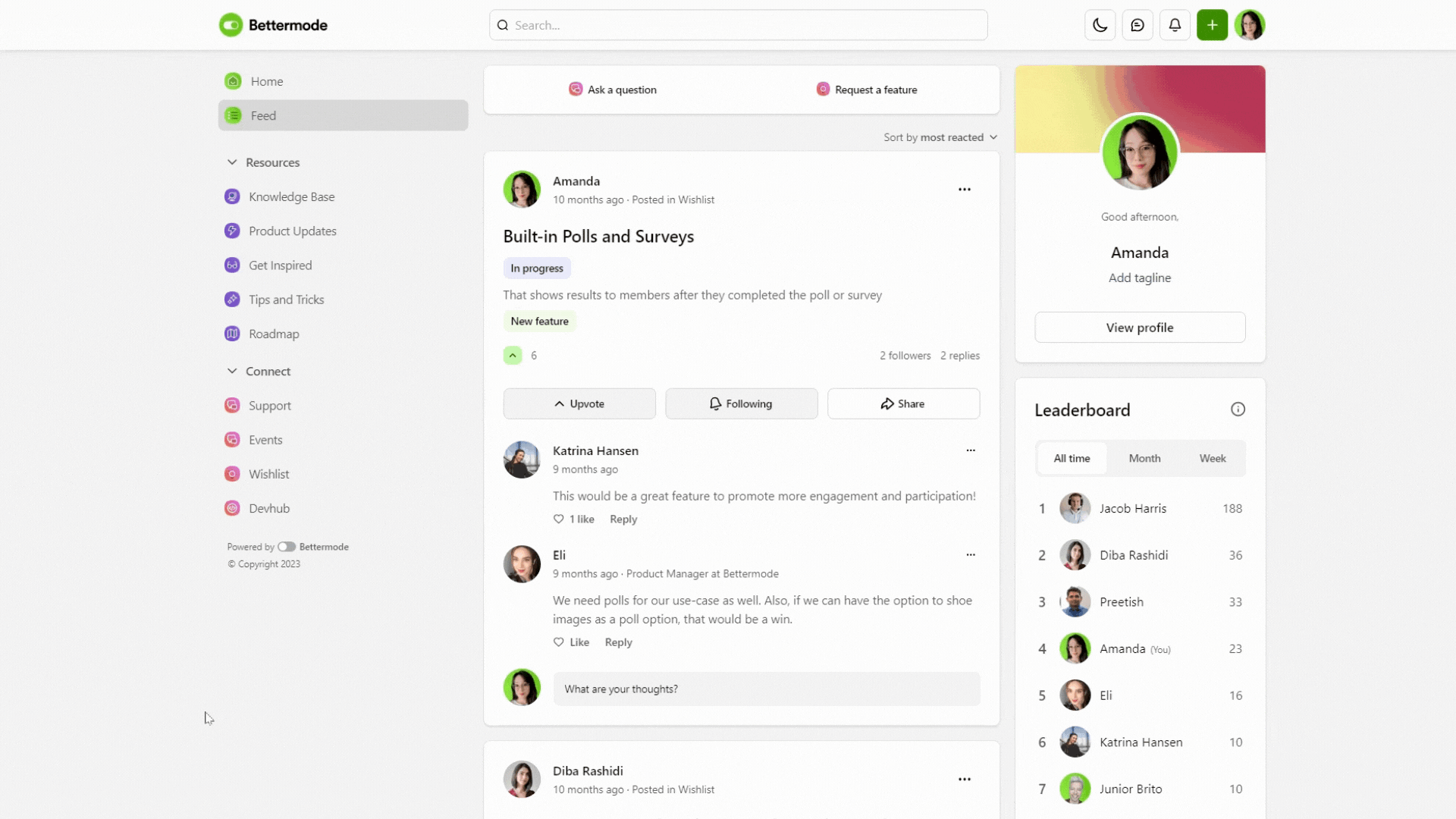Toggle the green upvote arrow showing 6

[x=513, y=356]
